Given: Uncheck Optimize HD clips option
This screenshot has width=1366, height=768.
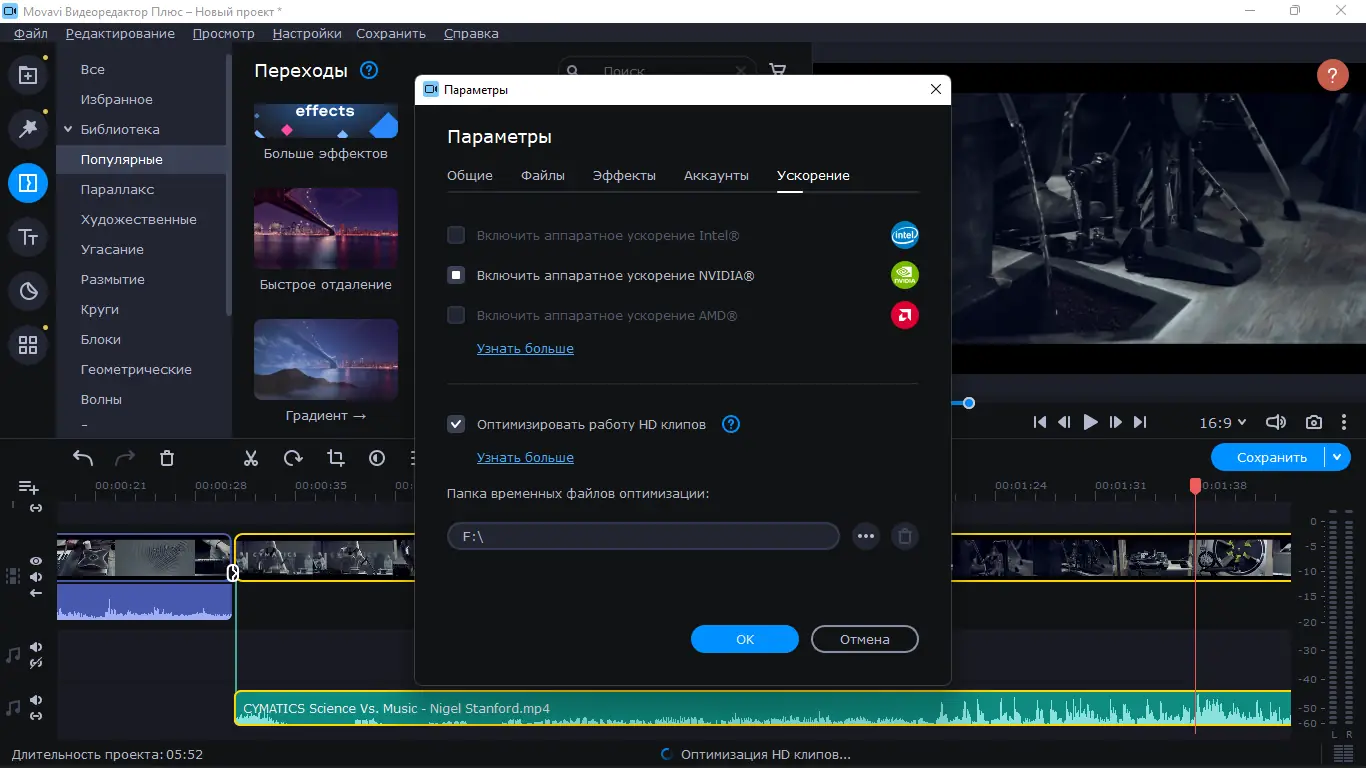Looking at the screenshot, I should (456, 424).
